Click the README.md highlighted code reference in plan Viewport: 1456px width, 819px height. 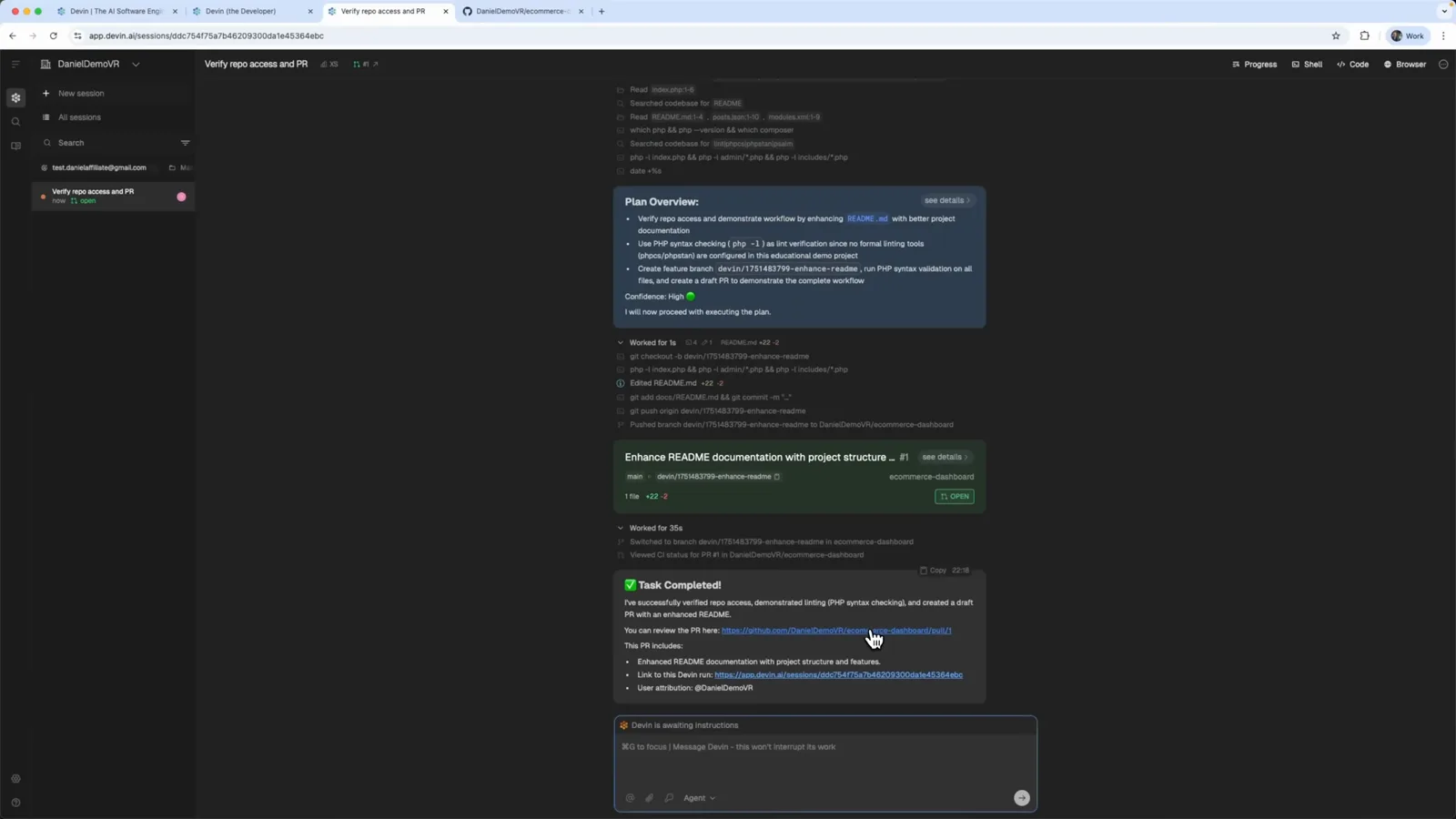point(867,218)
